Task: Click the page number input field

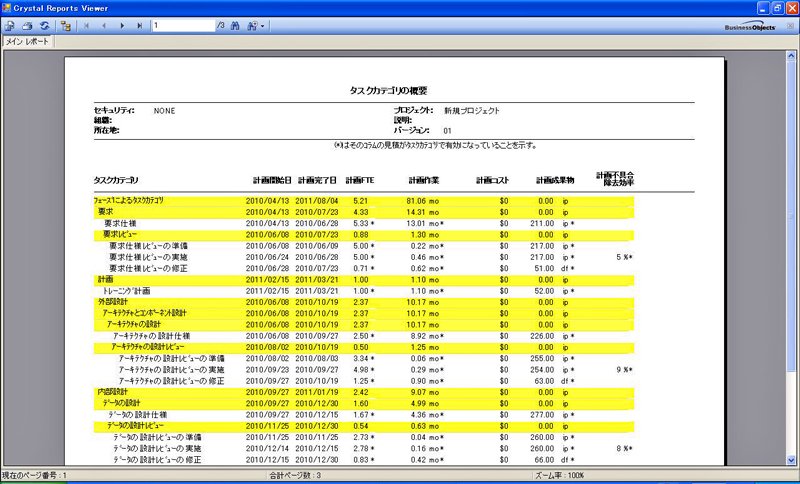Action: click(x=183, y=26)
